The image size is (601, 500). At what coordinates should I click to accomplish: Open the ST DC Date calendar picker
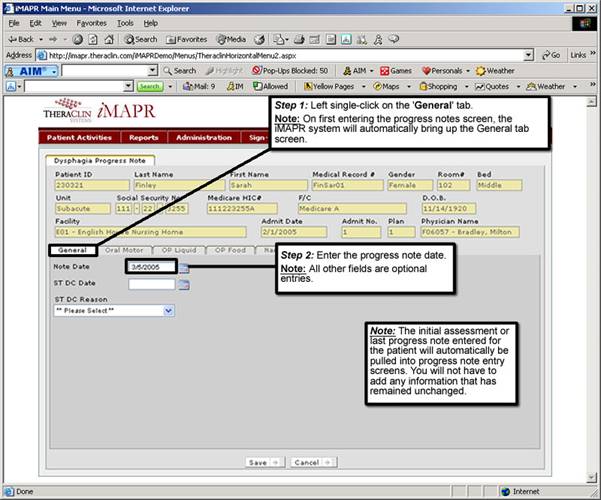[x=184, y=285]
